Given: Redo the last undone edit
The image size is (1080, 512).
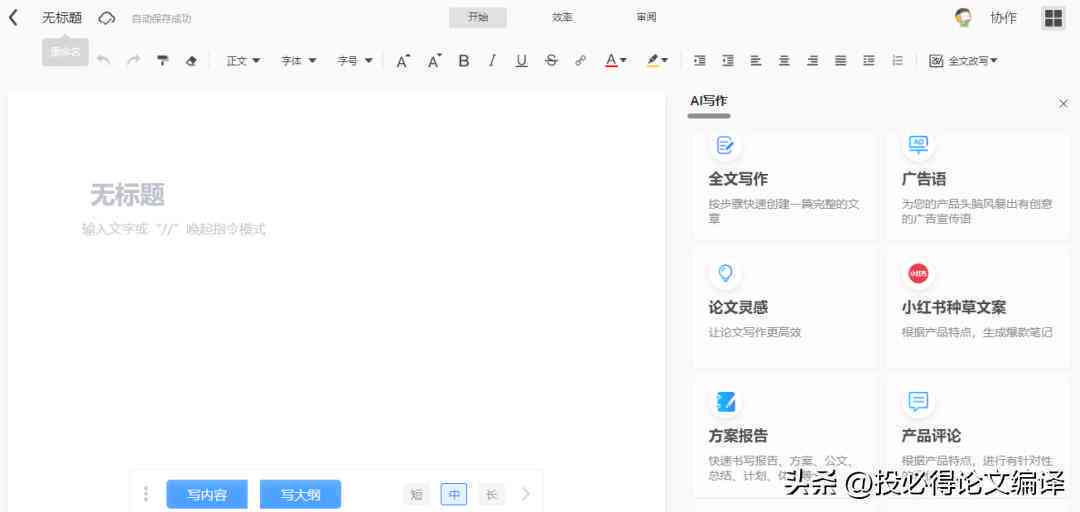Looking at the screenshot, I should coord(134,61).
